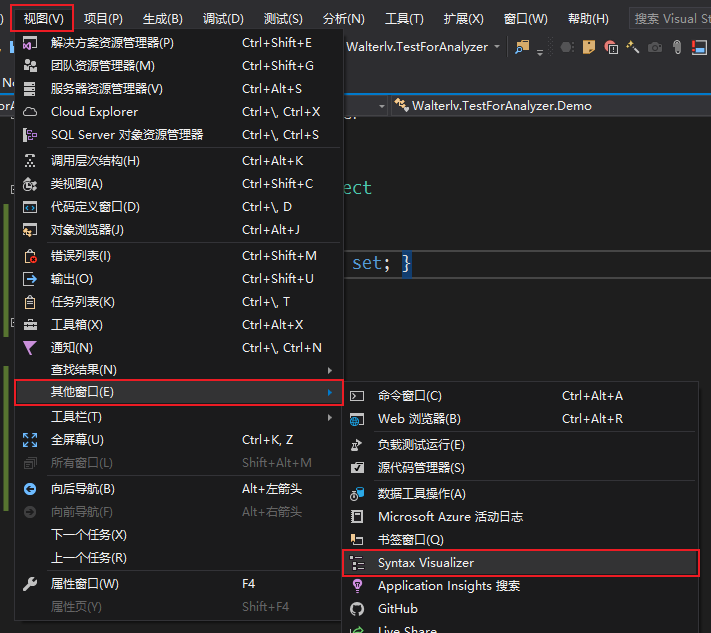The width and height of the screenshot is (711, 633).
Task: Open the toolbar overflow options arrow
Action: 540,52
